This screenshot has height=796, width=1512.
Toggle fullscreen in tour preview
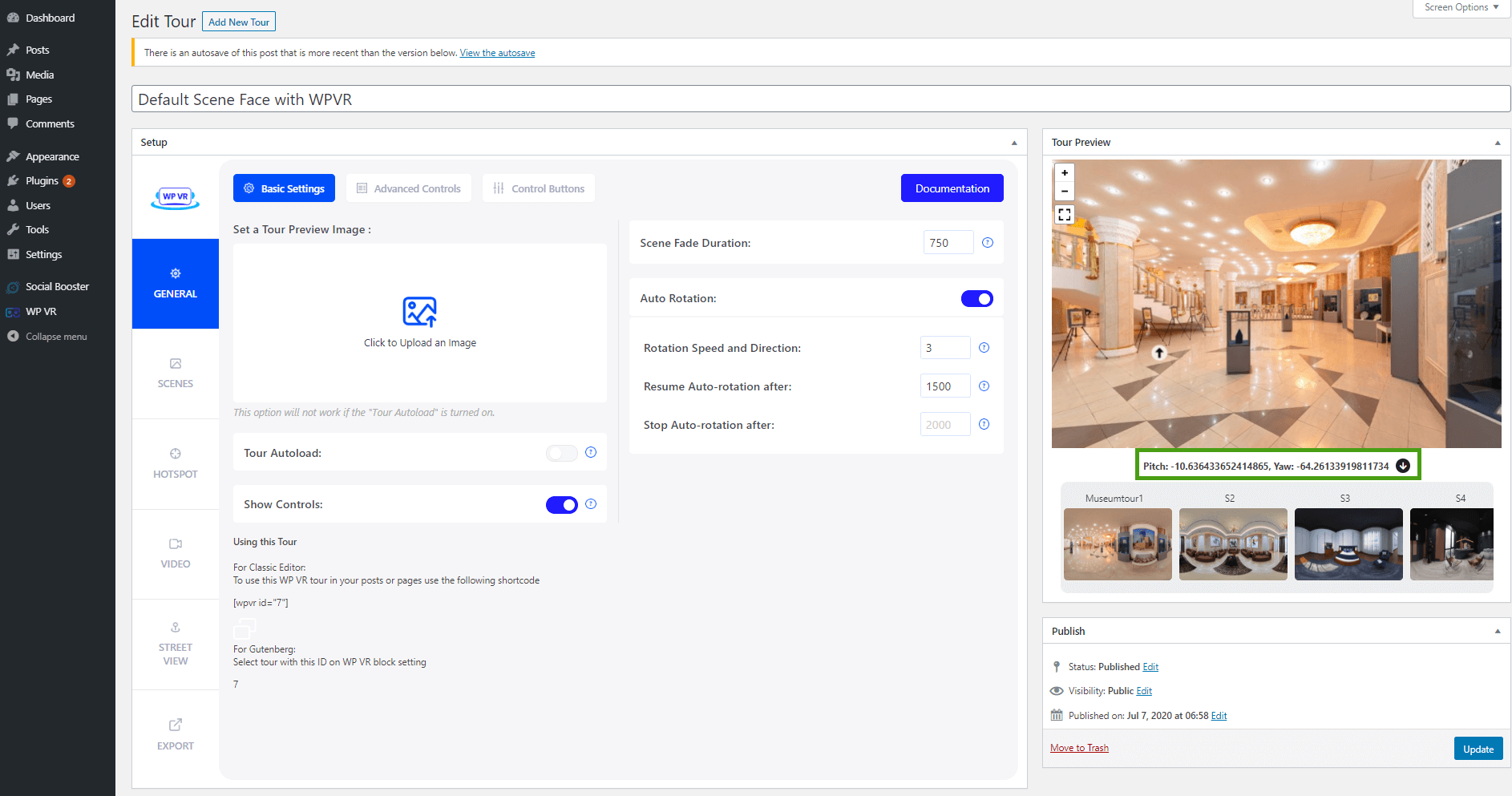(x=1065, y=215)
